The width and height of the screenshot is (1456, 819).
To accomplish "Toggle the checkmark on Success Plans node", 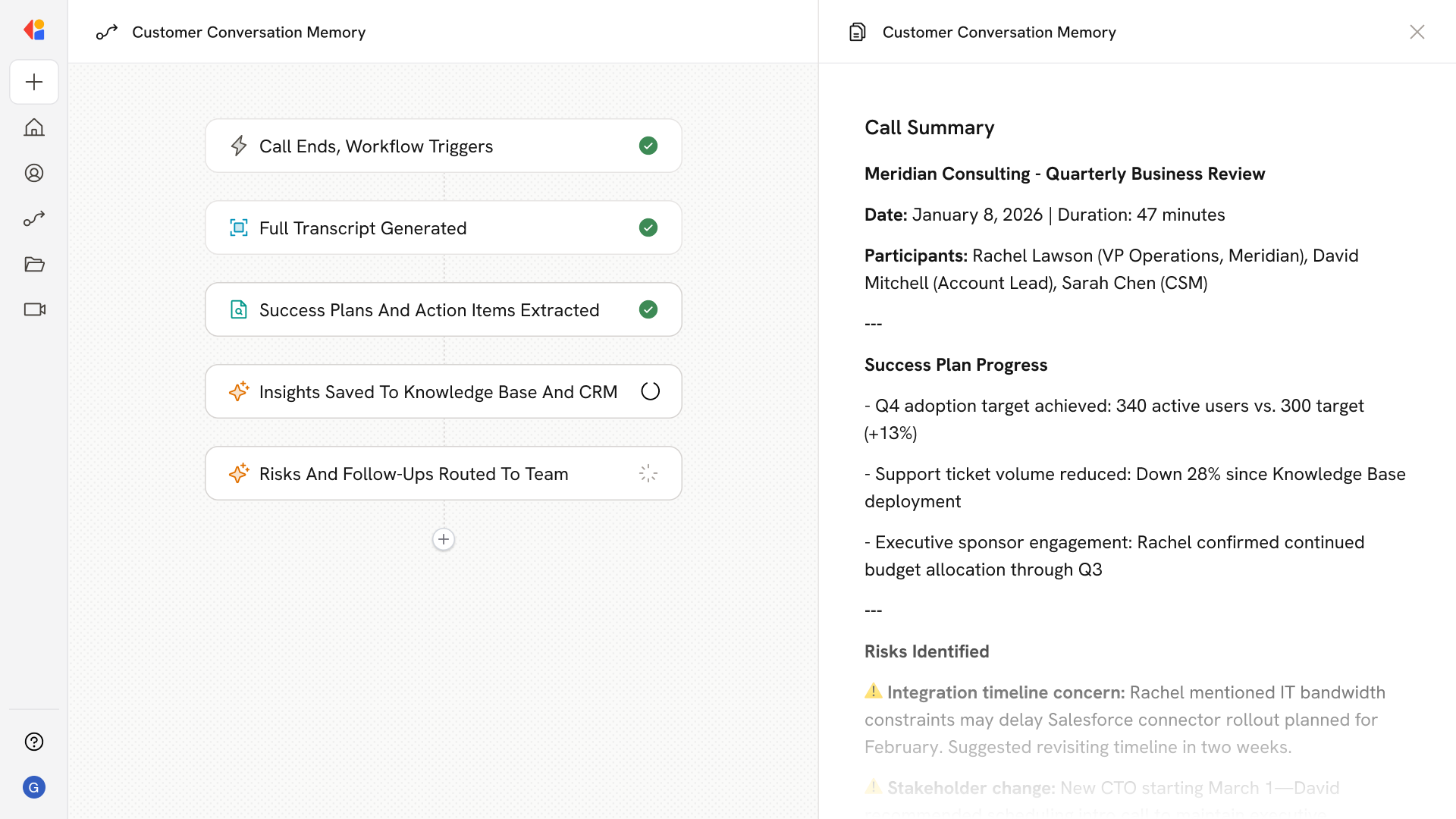I will pyautogui.click(x=648, y=309).
